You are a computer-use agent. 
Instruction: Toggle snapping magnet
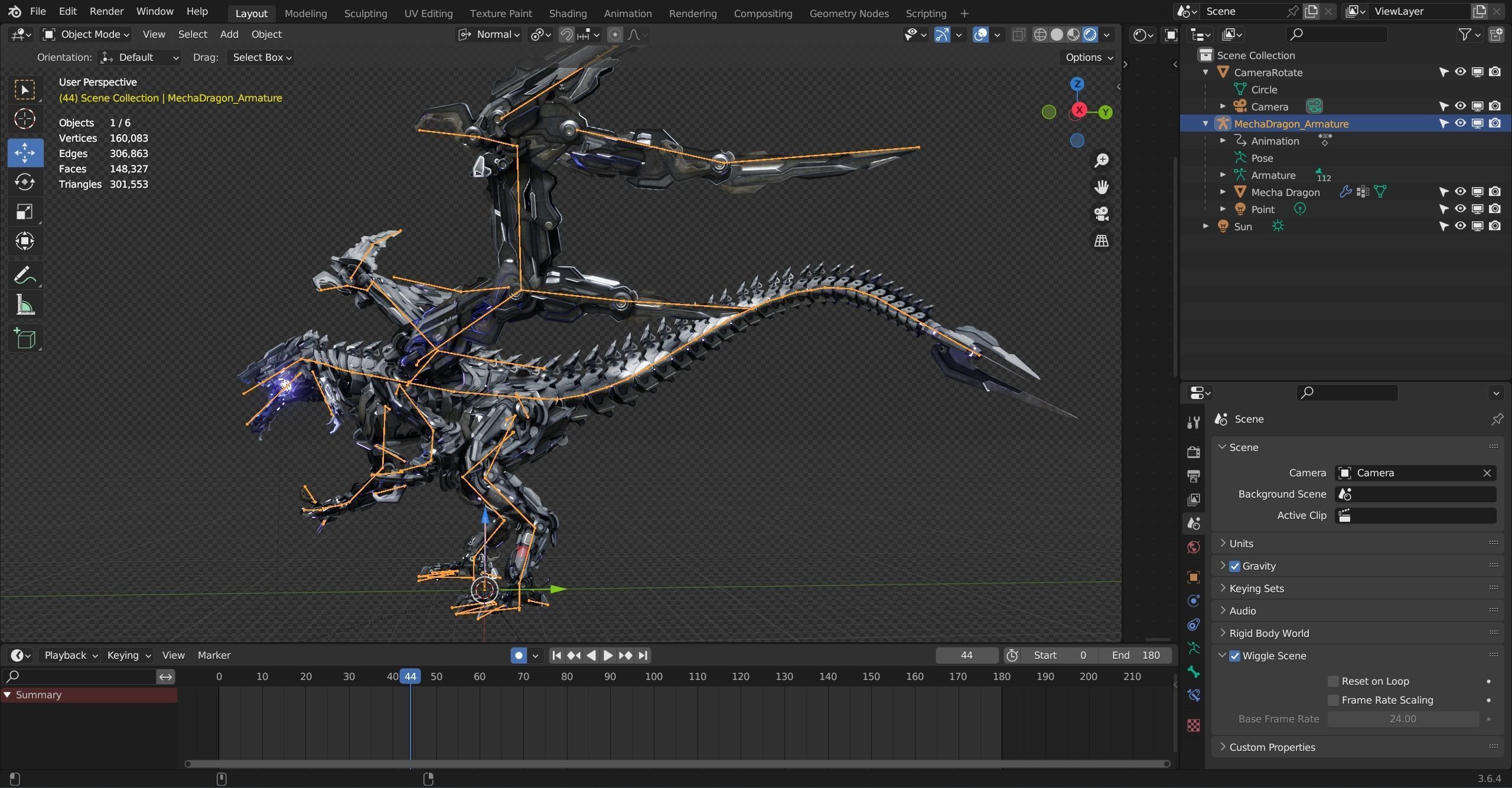click(x=566, y=35)
